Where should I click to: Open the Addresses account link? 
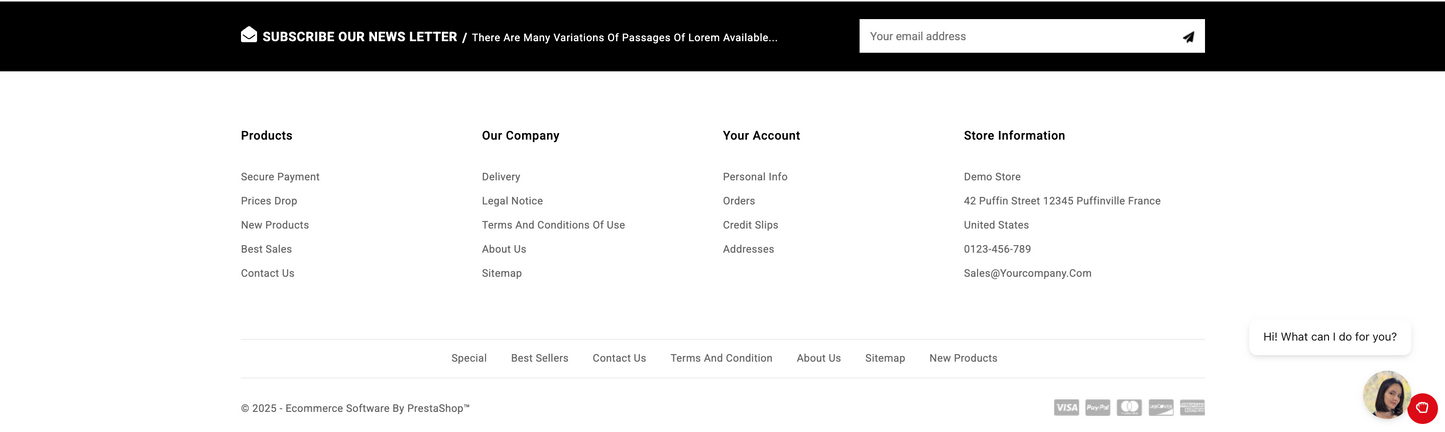point(748,249)
